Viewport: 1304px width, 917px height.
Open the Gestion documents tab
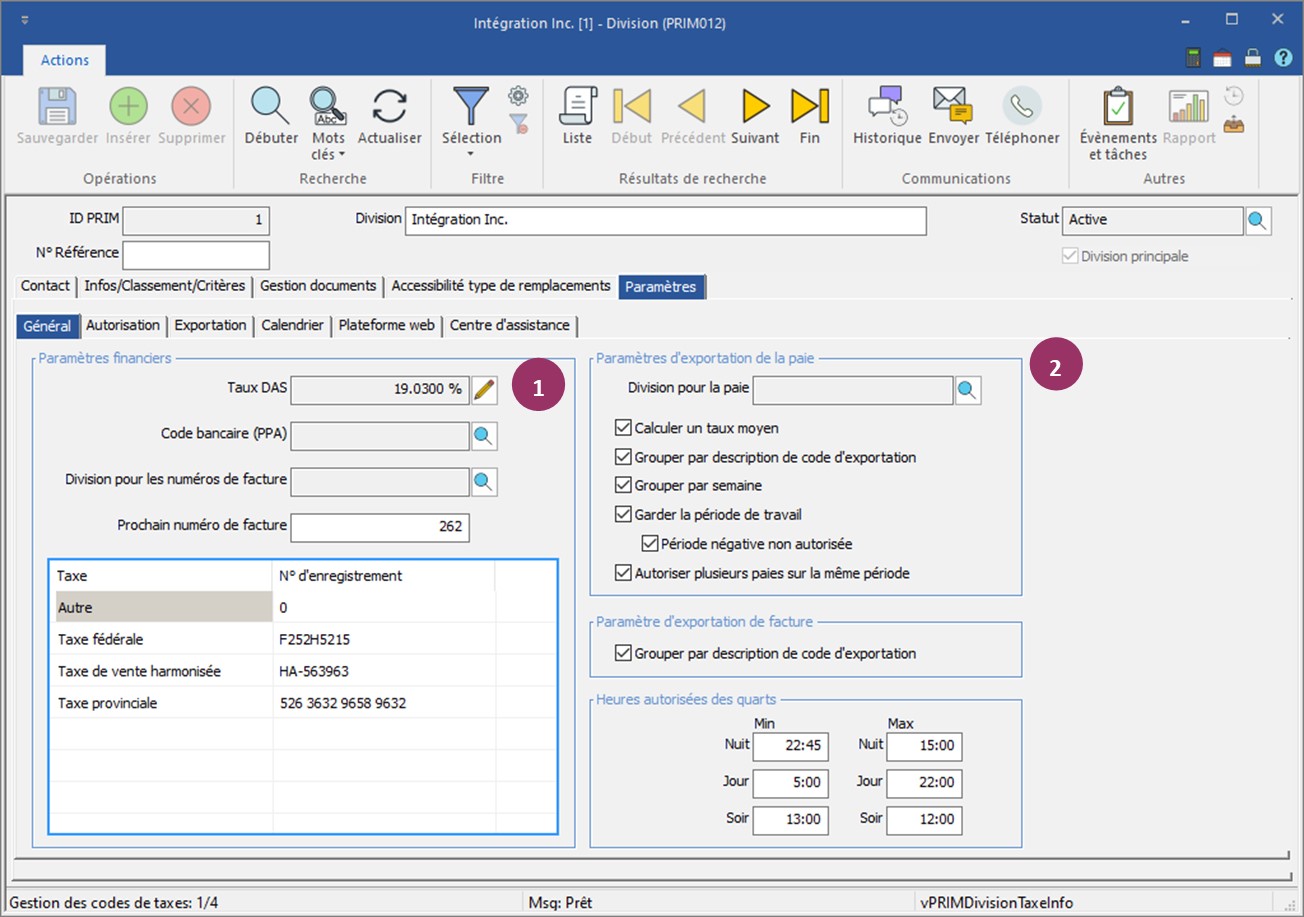pyautogui.click(x=318, y=286)
